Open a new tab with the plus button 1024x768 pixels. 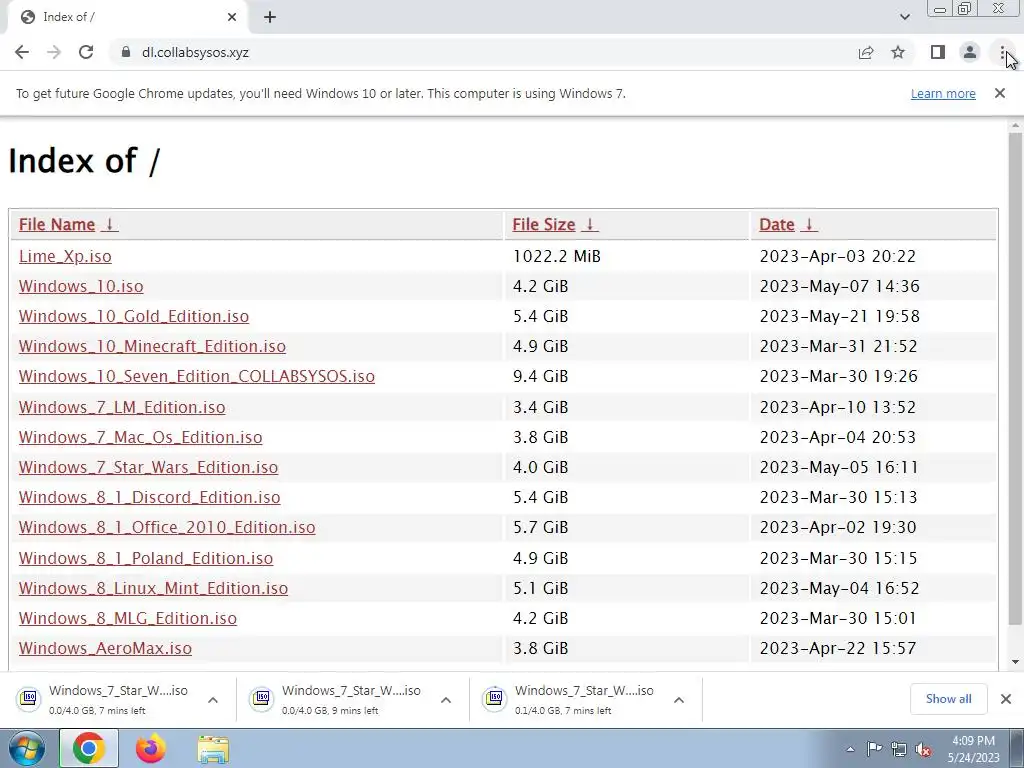pyautogui.click(x=270, y=17)
